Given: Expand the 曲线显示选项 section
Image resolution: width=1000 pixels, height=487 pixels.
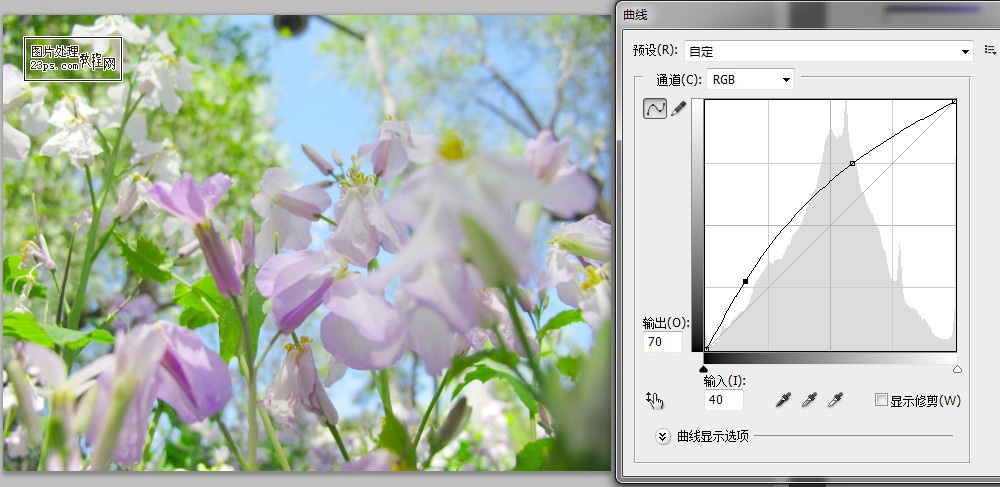Looking at the screenshot, I should pyautogui.click(x=663, y=437).
